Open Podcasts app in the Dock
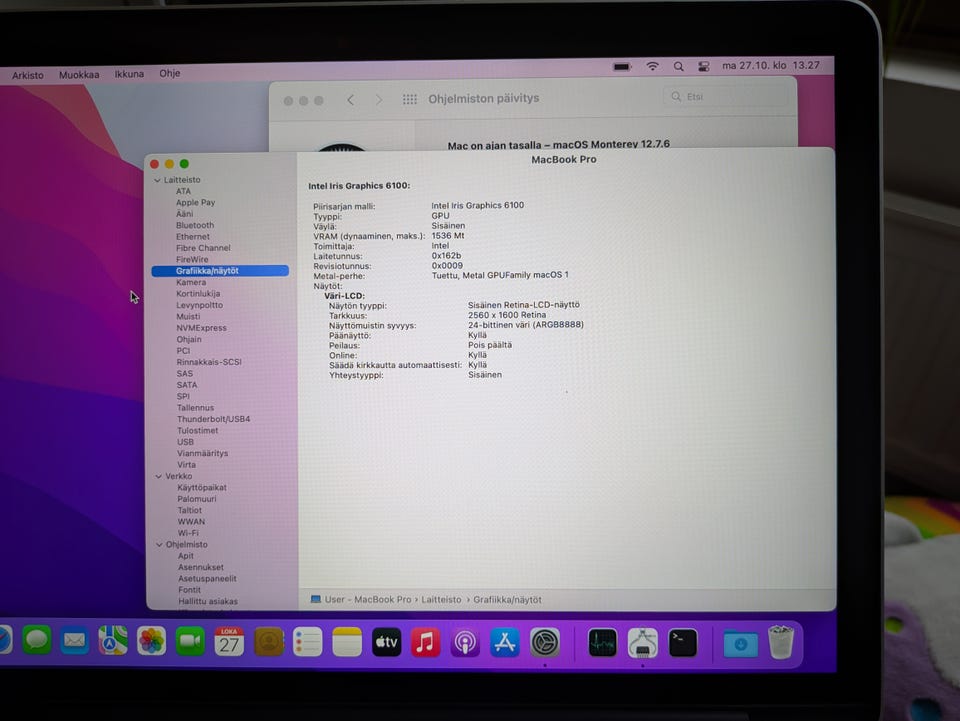This screenshot has height=721, width=960. [x=465, y=643]
